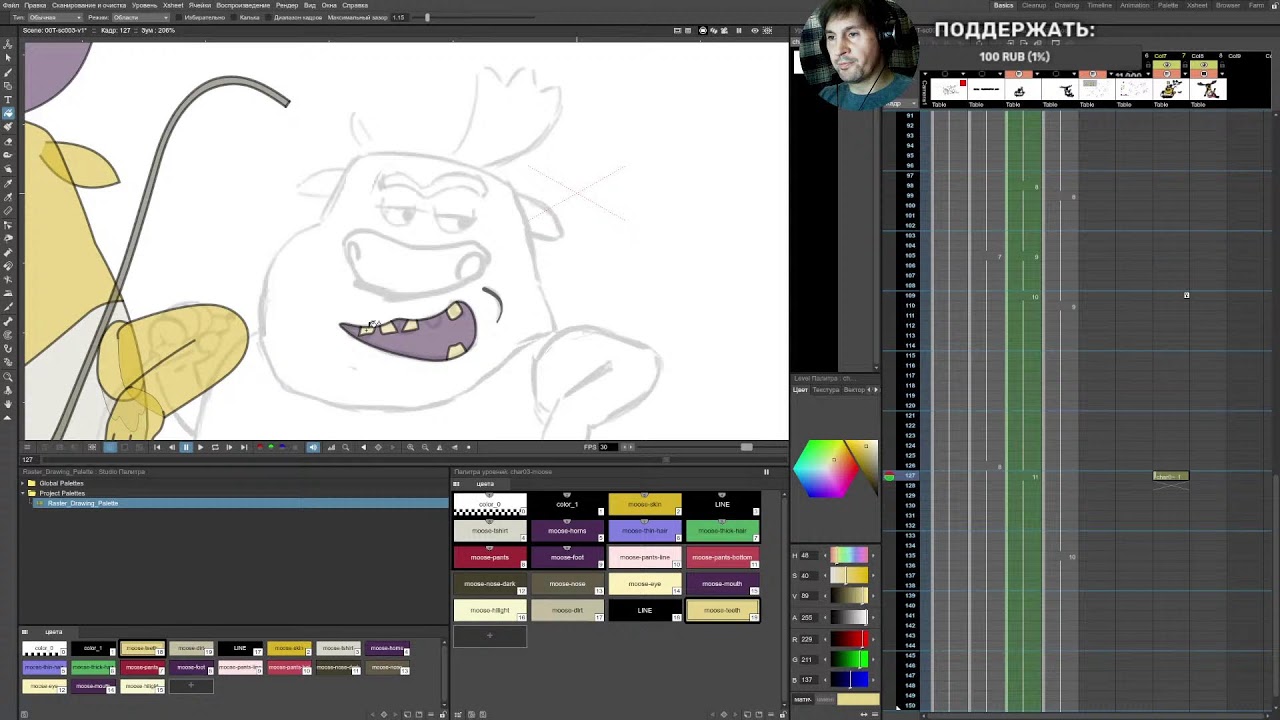The width and height of the screenshot is (1280, 720).
Task: Toggle blue channel in viewer bar
Action: [x=281, y=447]
